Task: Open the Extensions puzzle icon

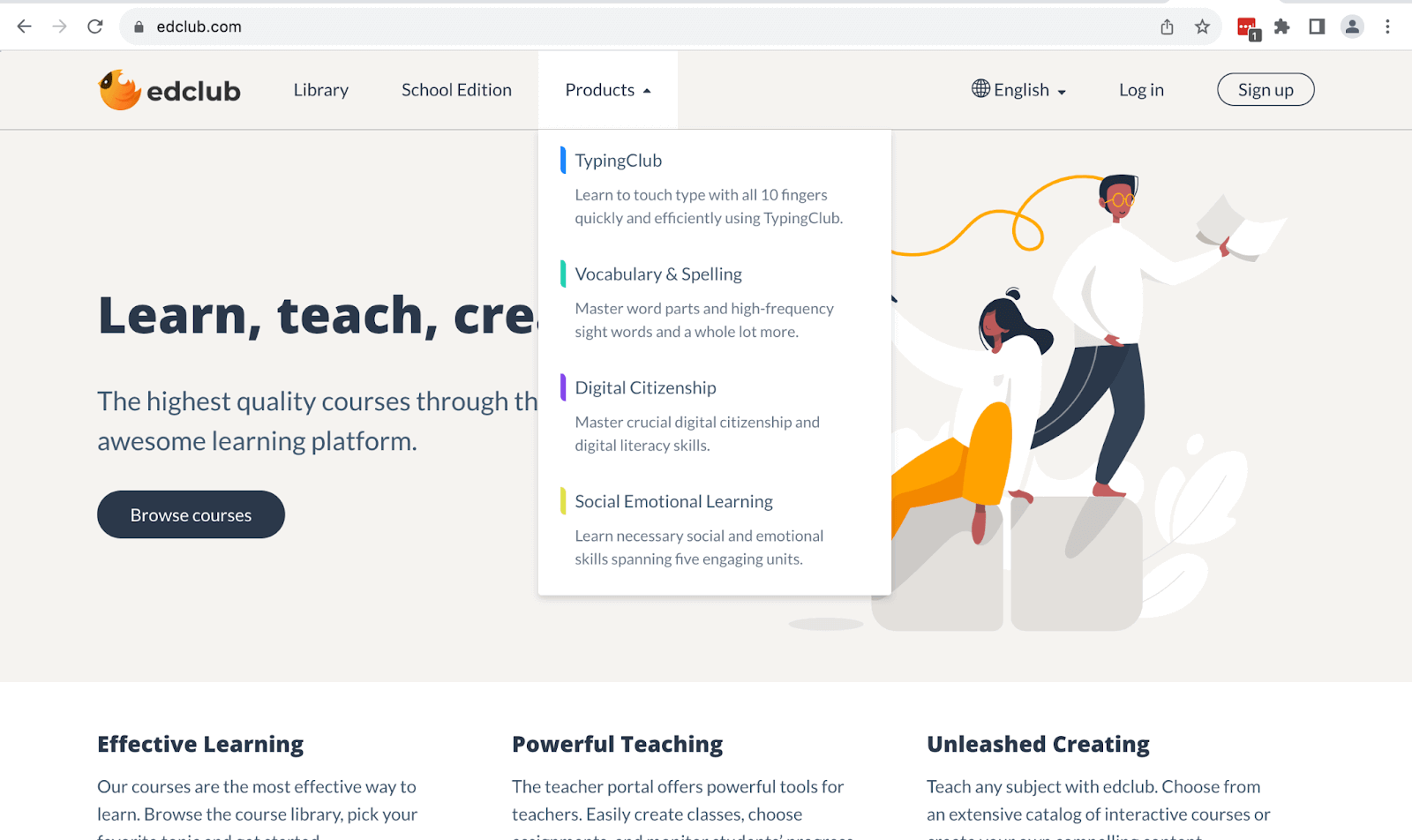Action: (x=1282, y=26)
